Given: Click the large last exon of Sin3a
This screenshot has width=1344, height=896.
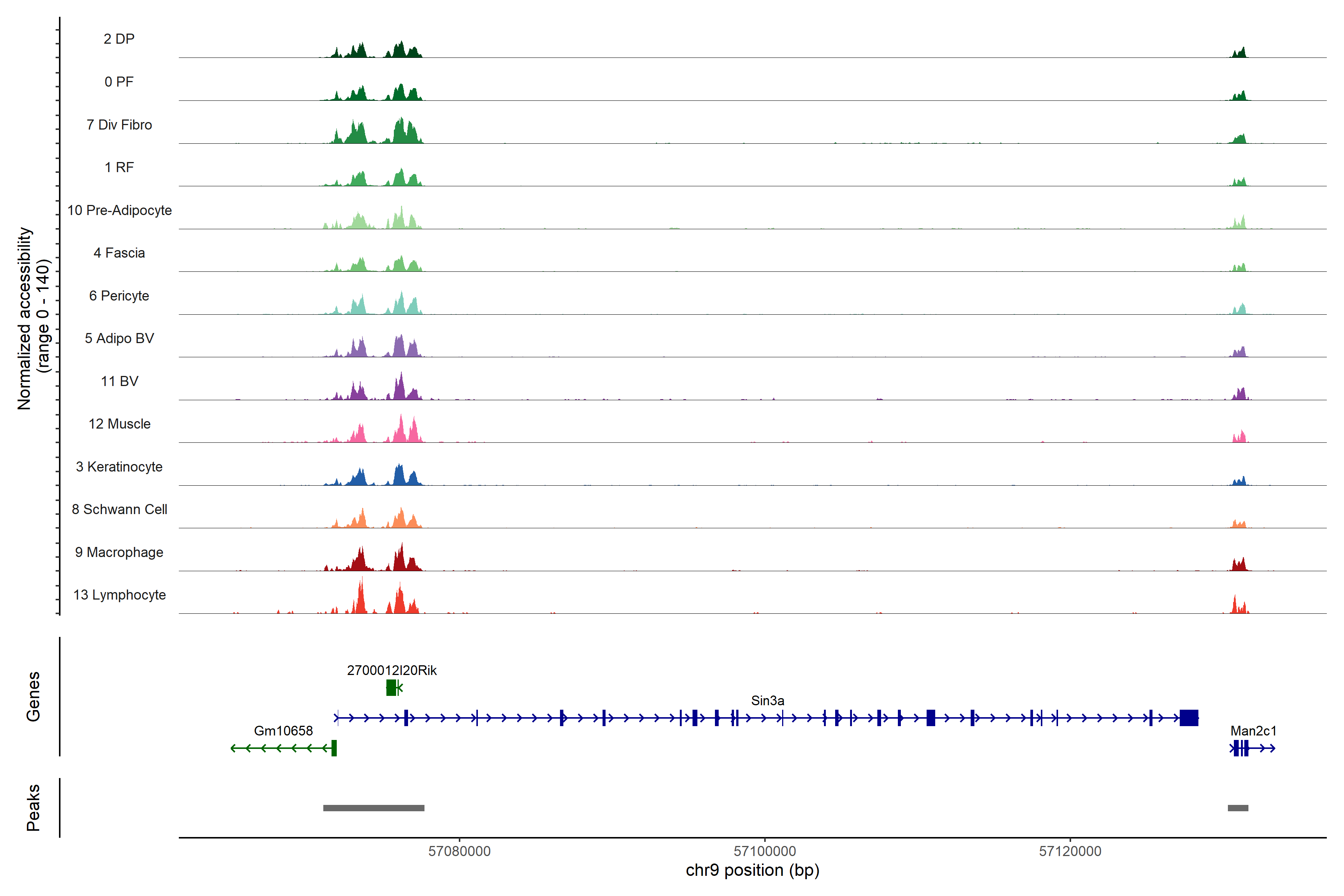Looking at the screenshot, I should point(1189,718).
